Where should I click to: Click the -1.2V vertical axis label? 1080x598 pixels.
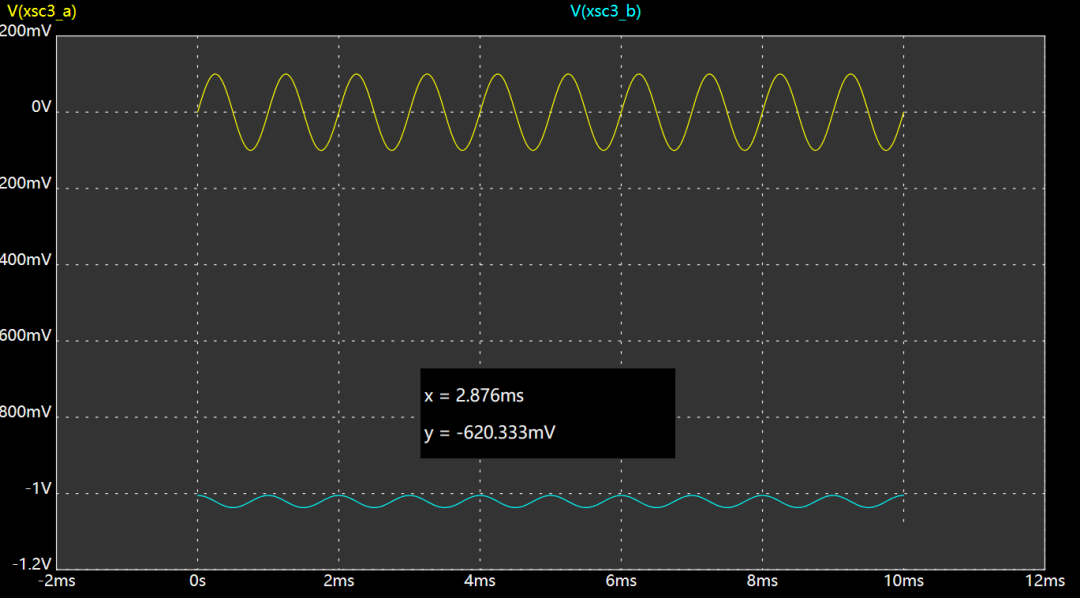tap(31, 565)
